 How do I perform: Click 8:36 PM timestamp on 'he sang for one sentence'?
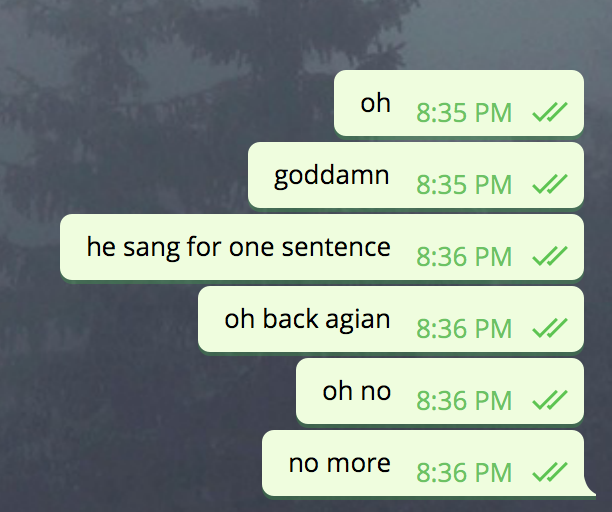click(x=464, y=257)
